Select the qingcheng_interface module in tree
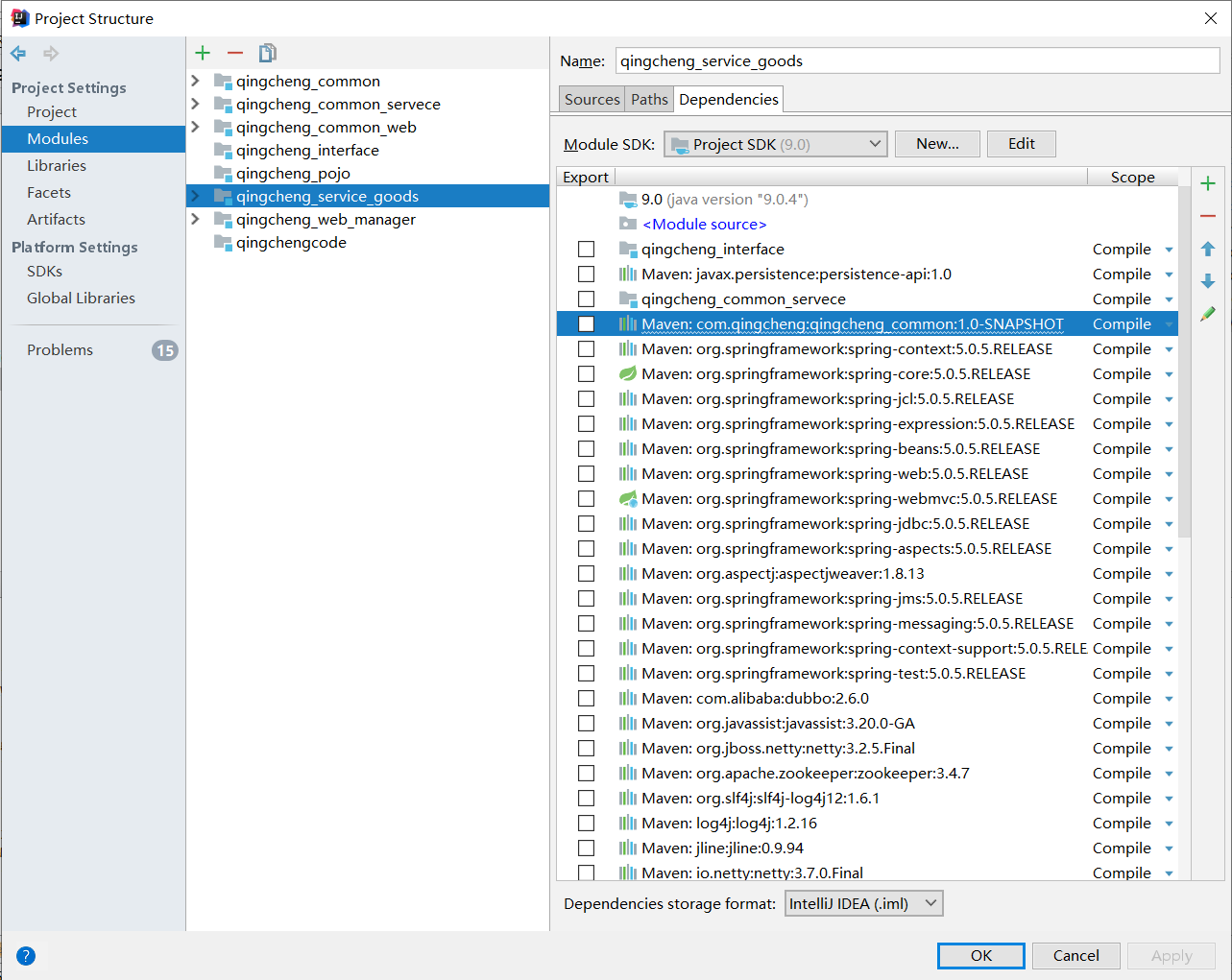Viewport: 1232px width, 980px height. tap(307, 151)
